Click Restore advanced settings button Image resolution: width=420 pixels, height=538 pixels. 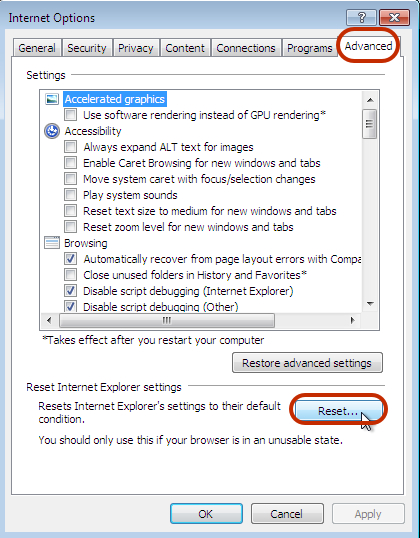click(307, 363)
